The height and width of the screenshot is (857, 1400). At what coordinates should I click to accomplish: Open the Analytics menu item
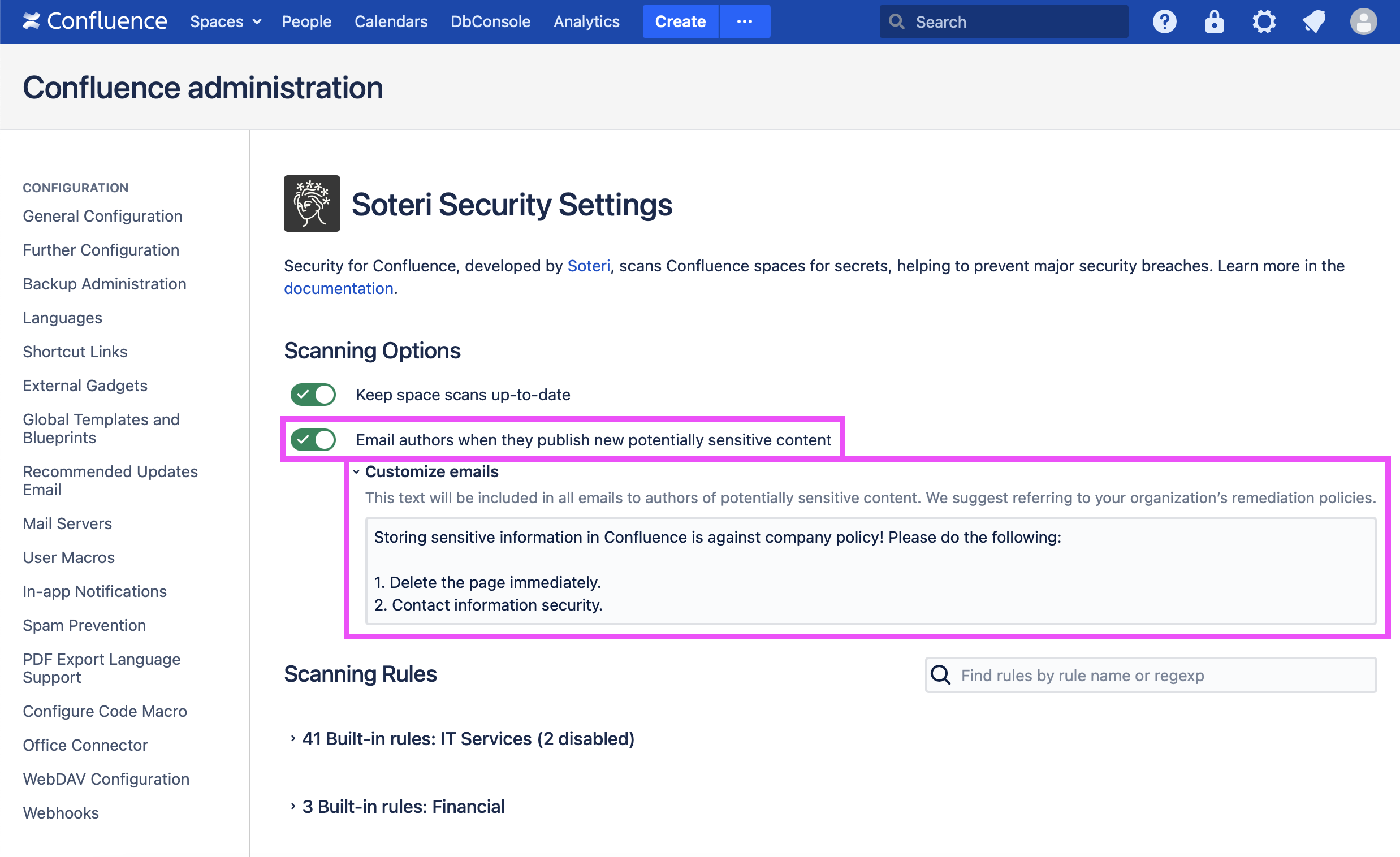tap(586, 21)
